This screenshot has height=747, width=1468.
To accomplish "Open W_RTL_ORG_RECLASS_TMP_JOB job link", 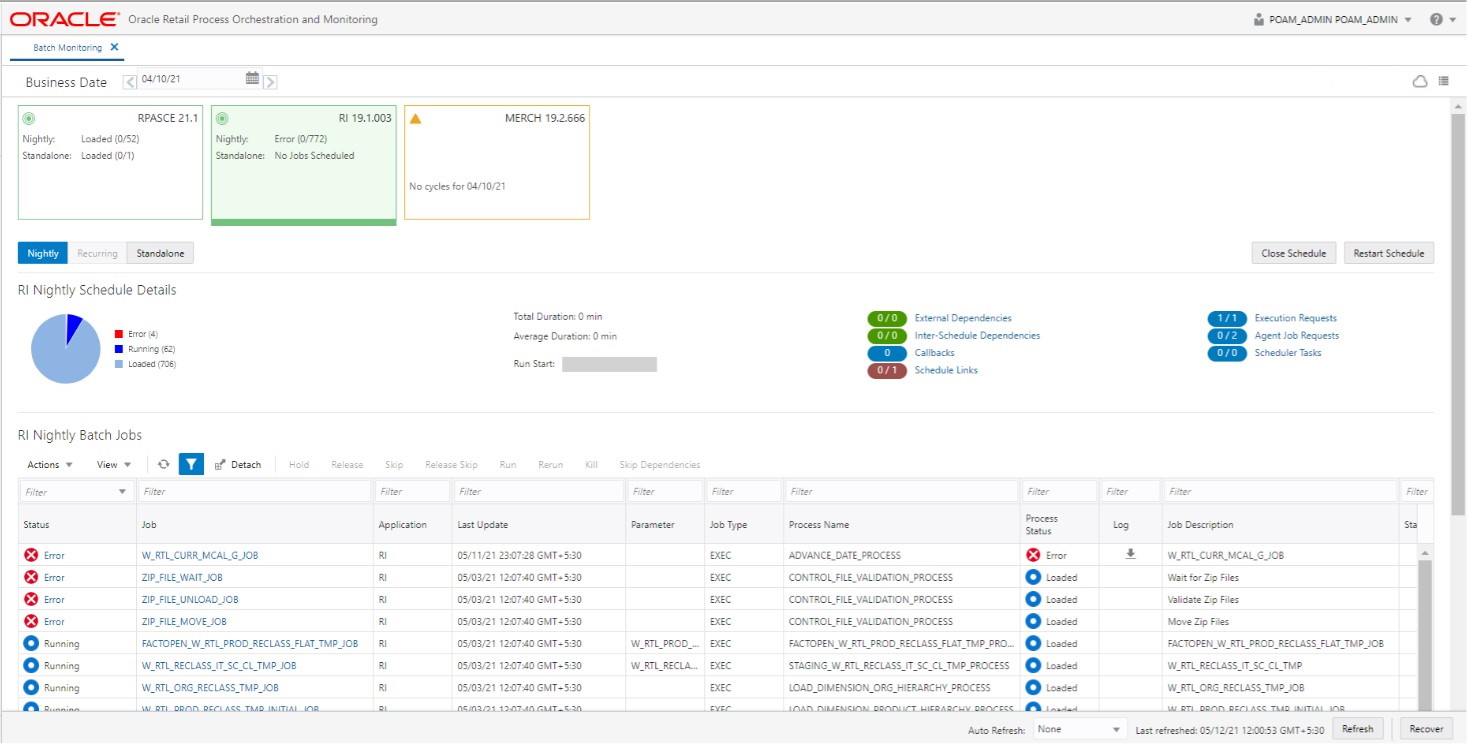I will coord(210,688).
